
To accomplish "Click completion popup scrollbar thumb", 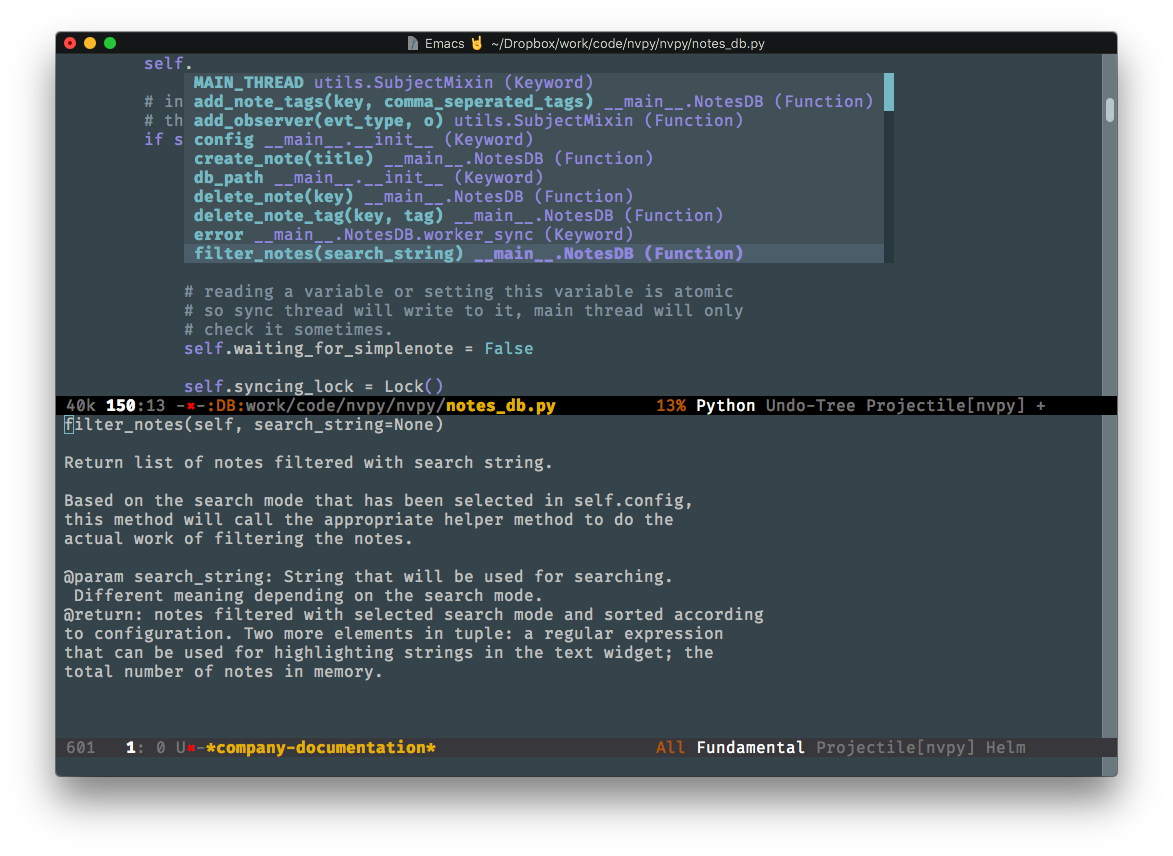I will [x=889, y=92].
